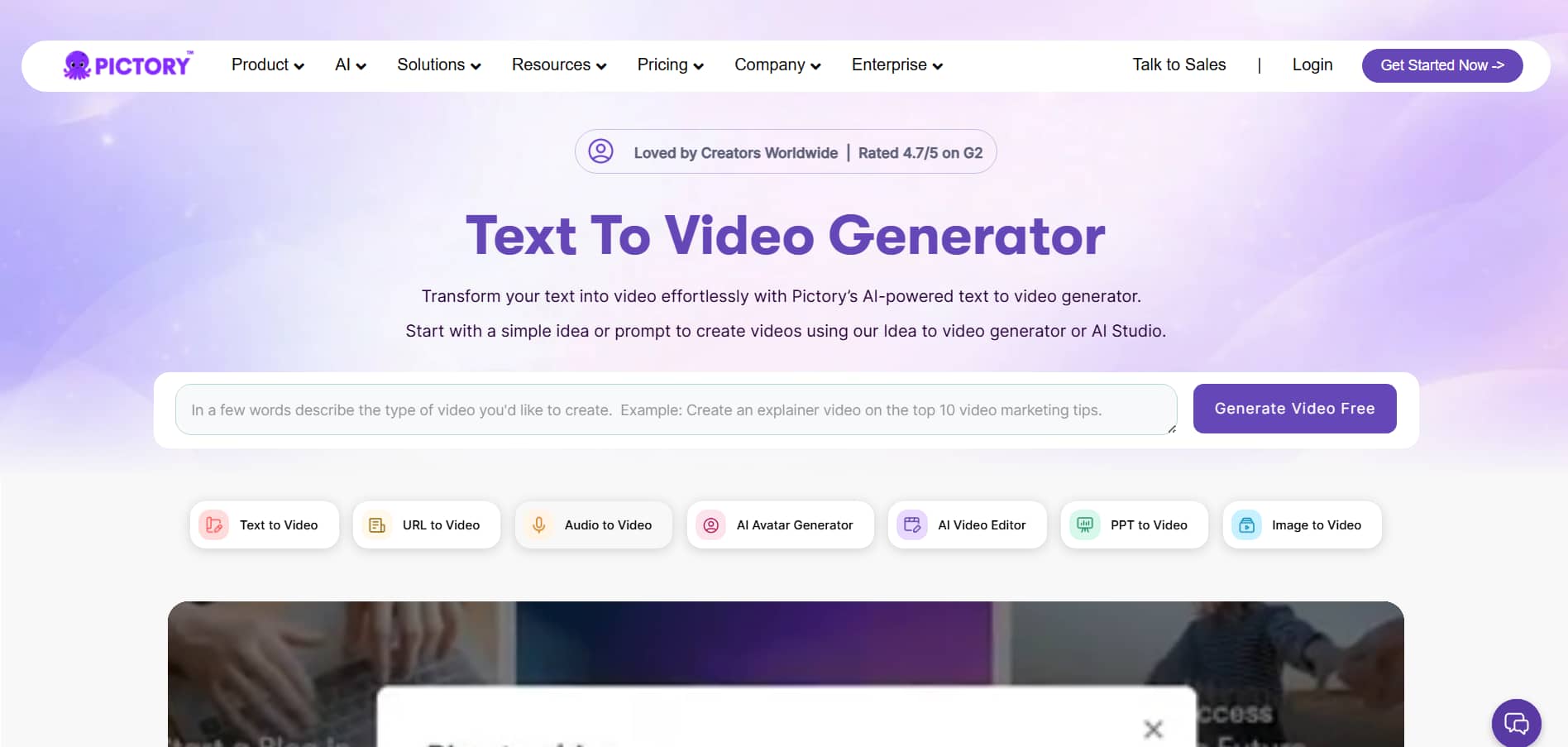The height and width of the screenshot is (747, 1568).
Task: Select the PPT to Video label
Action: pyautogui.click(x=1149, y=525)
